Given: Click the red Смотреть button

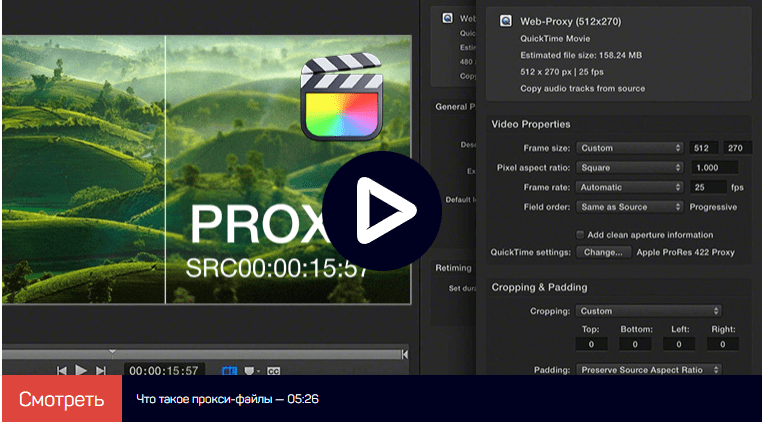Looking at the screenshot, I should tap(62, 399).
